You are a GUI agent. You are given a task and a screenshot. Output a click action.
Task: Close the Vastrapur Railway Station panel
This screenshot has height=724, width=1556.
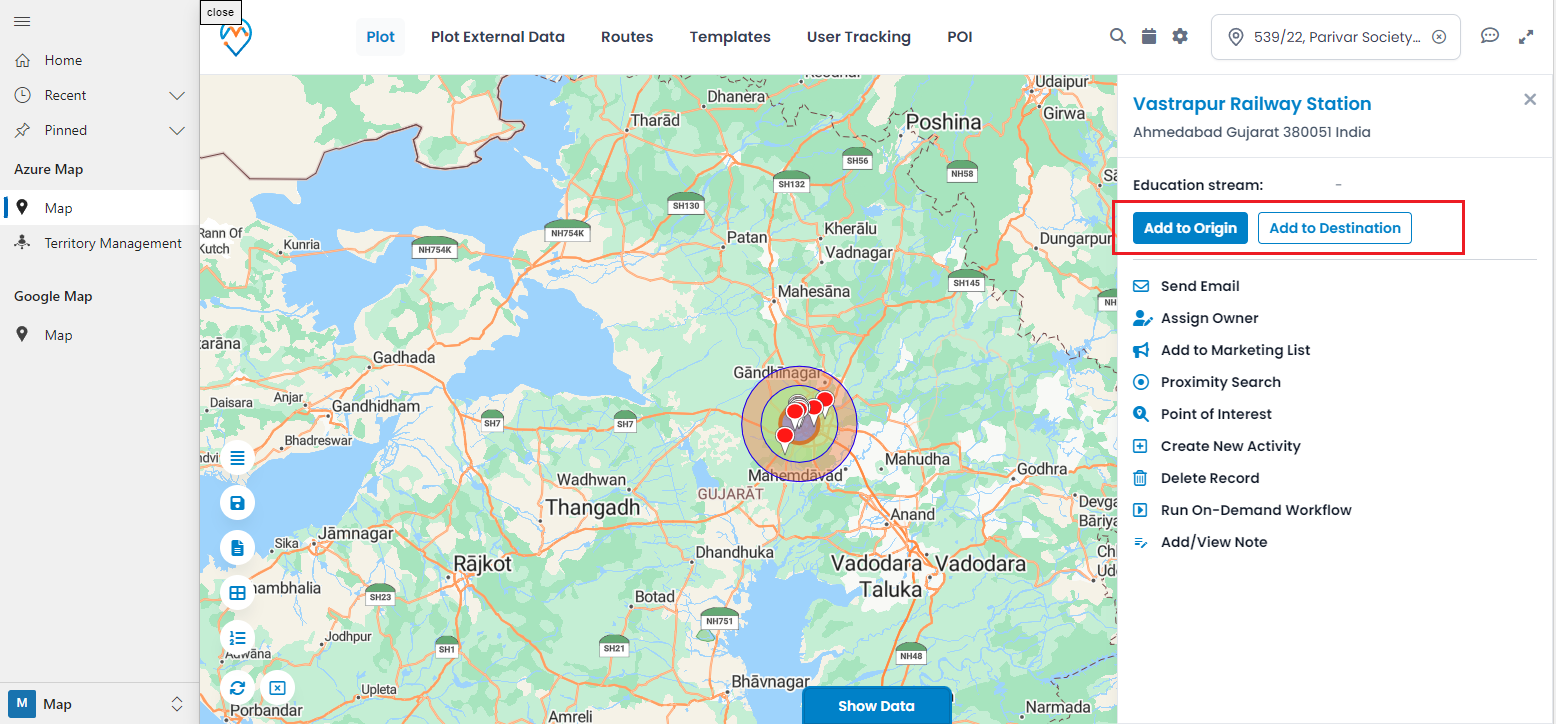click(1530, 99)
